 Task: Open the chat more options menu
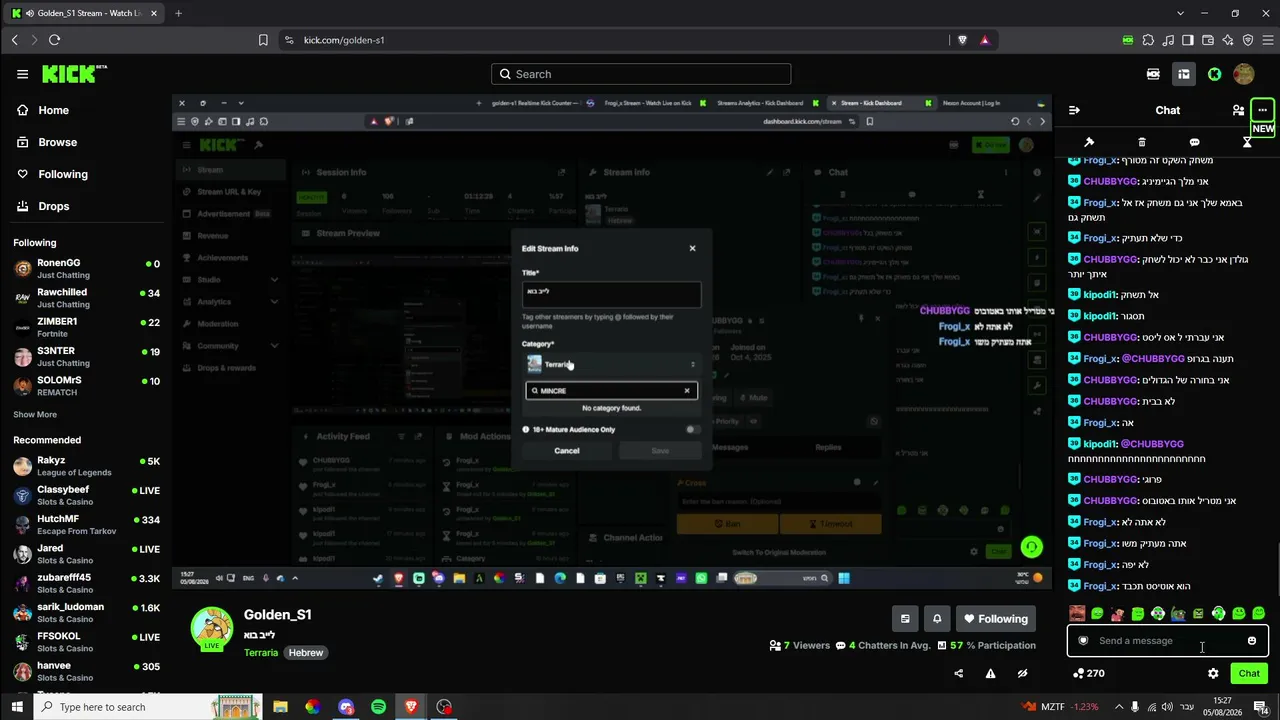[1263, 110]
